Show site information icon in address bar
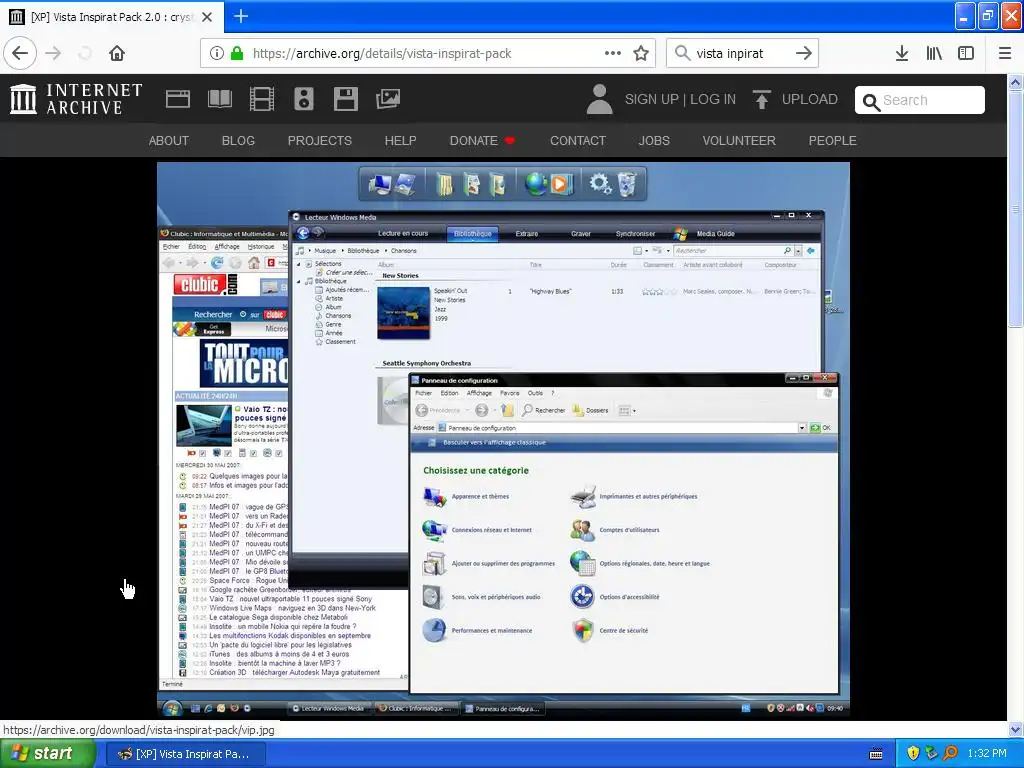This screenshot has width=1024, height=768. [x=216, y=54]
